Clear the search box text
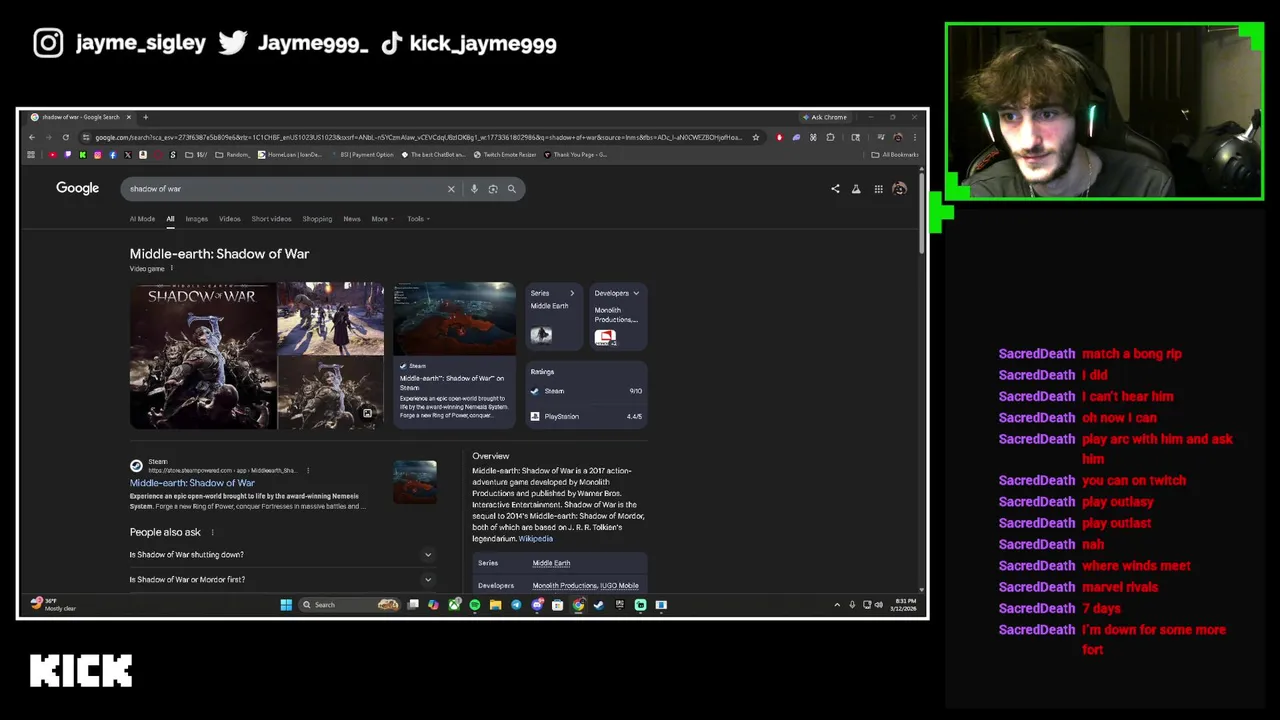 [451, 189]
